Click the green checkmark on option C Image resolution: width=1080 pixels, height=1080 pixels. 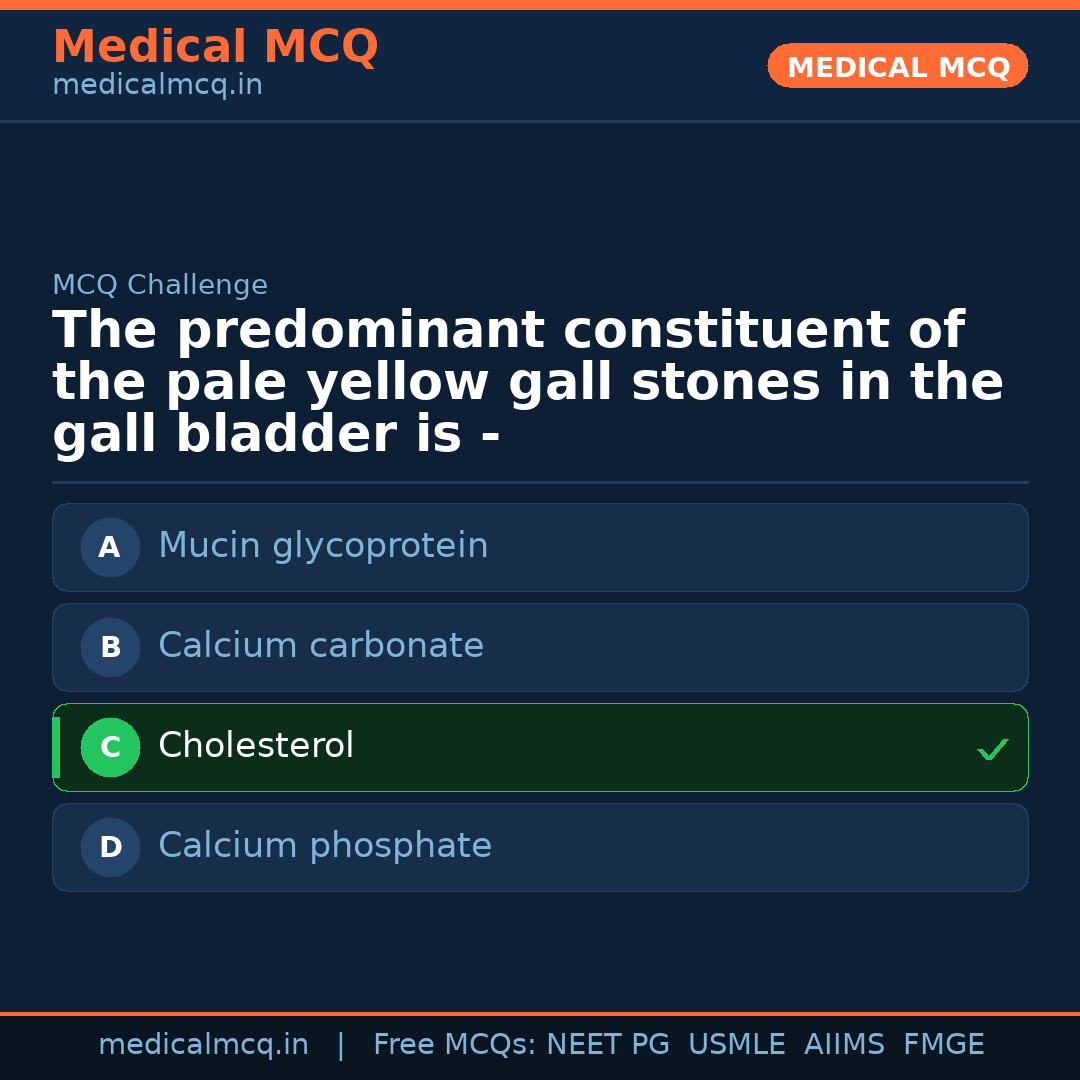click(992, 748)
